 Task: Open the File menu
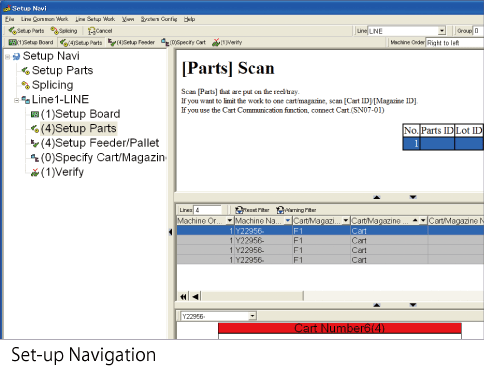9,19
